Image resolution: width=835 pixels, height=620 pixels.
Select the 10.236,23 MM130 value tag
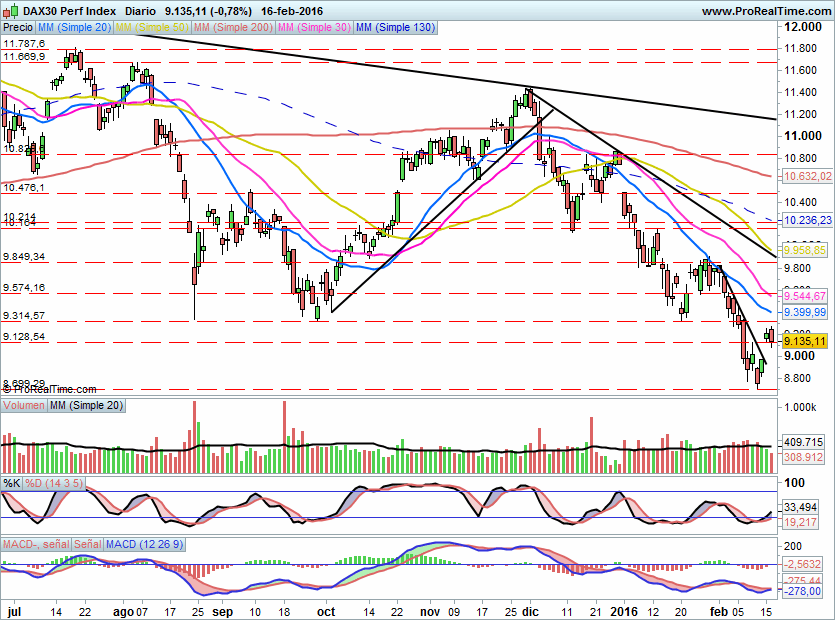(807, 220)
